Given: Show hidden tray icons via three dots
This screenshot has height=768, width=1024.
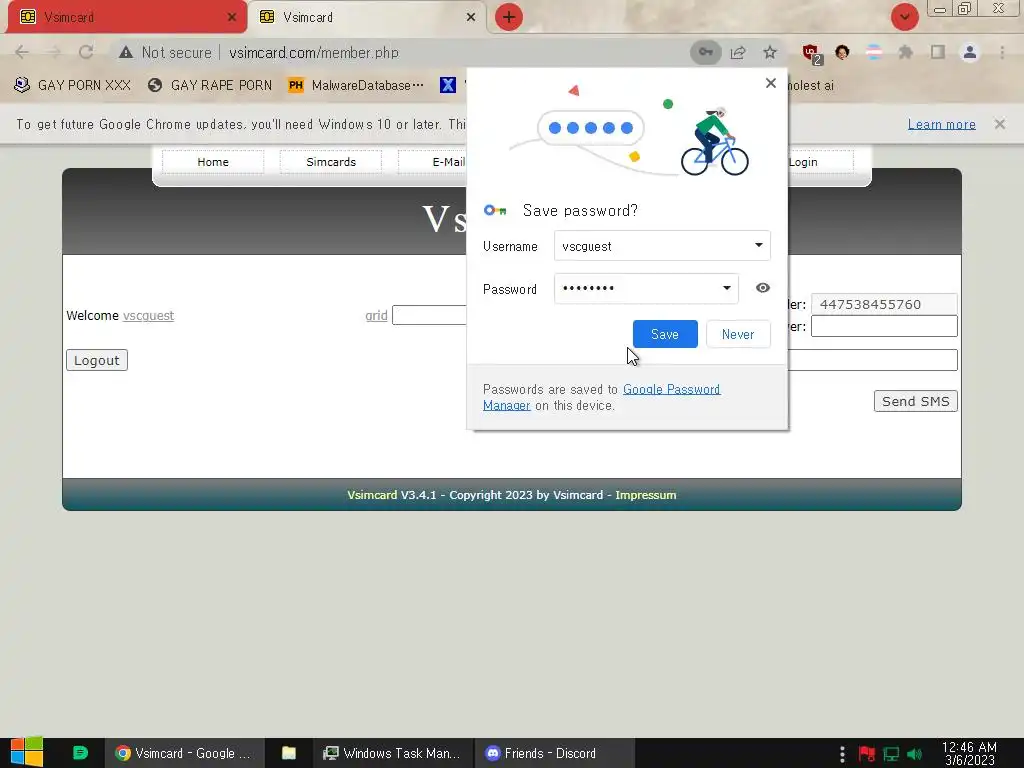Looking at the screenshot, I should pyautogui.click(x=842, y=754).
